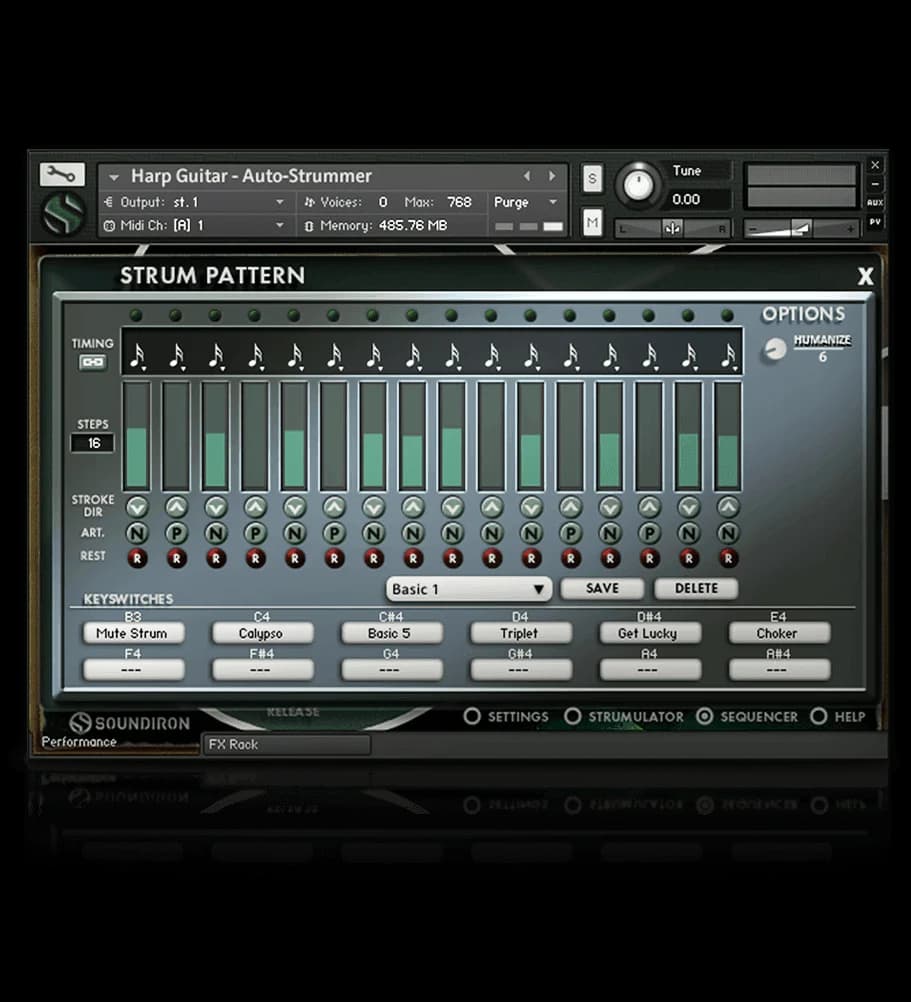Click the timing link icon
This screenshot has width=911, height=1002.
(92, 362)
